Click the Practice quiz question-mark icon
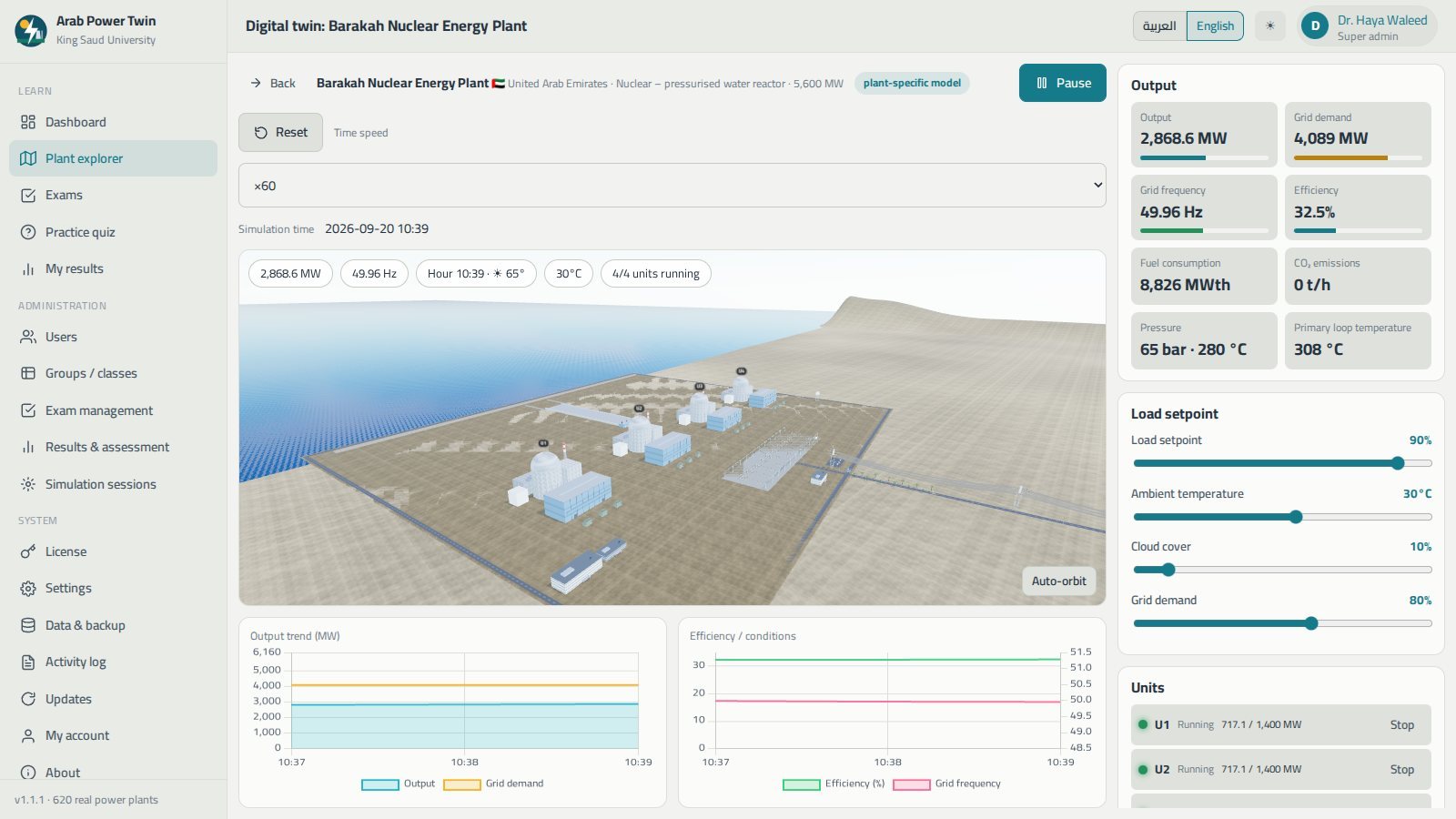The height and width of the screenshot is (819, 1456). pyautogui.click(x=28, y=232)
